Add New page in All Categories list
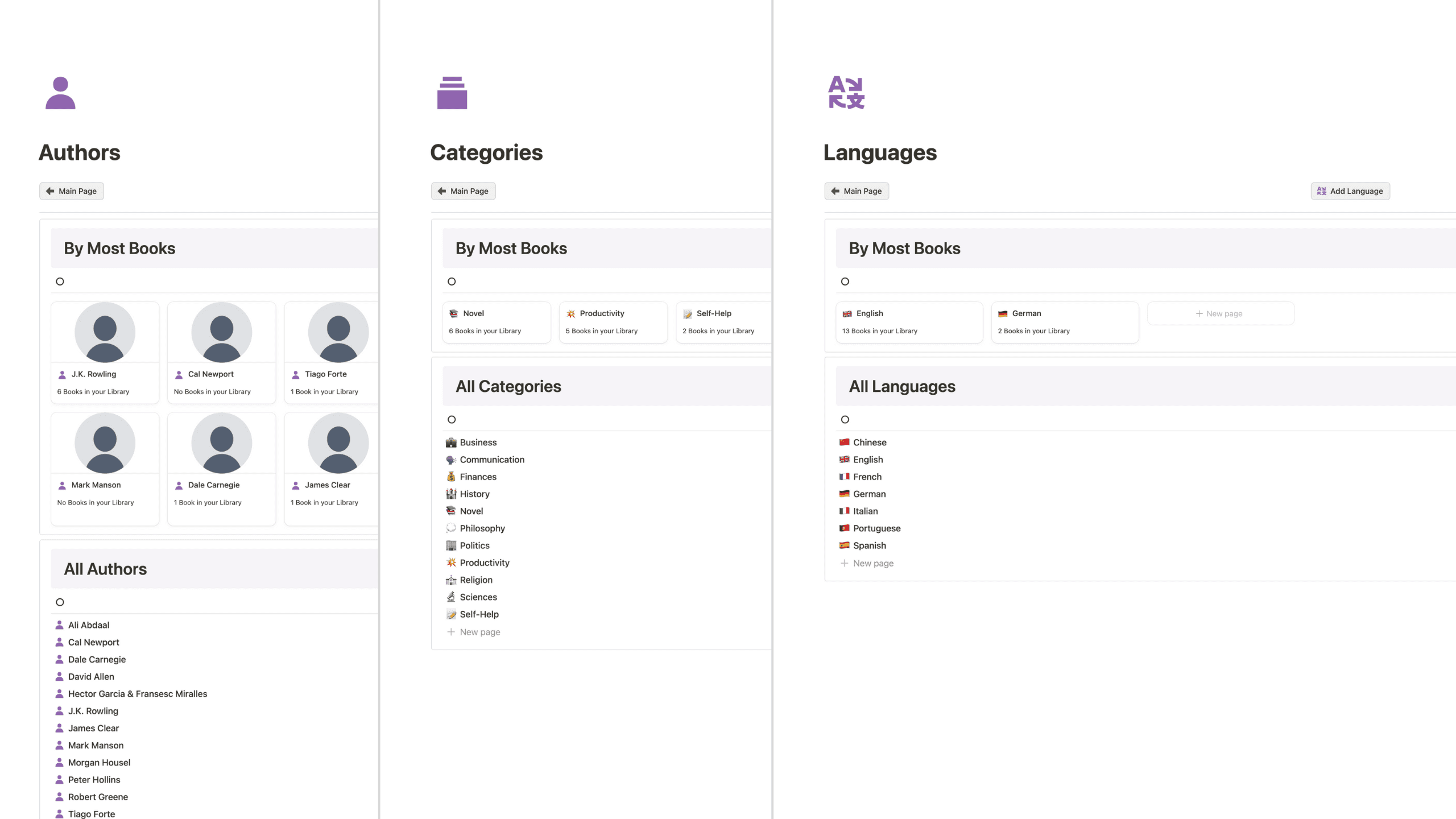Image resolution: width=1456 pixels, height=819 pixels. click(479, 632)
